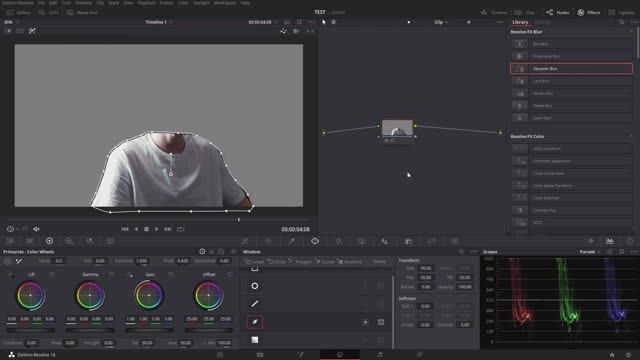The height and width of the screenshot is (360, 640).
Task: Toggle the LUTs panel
Action: point(48,13)
